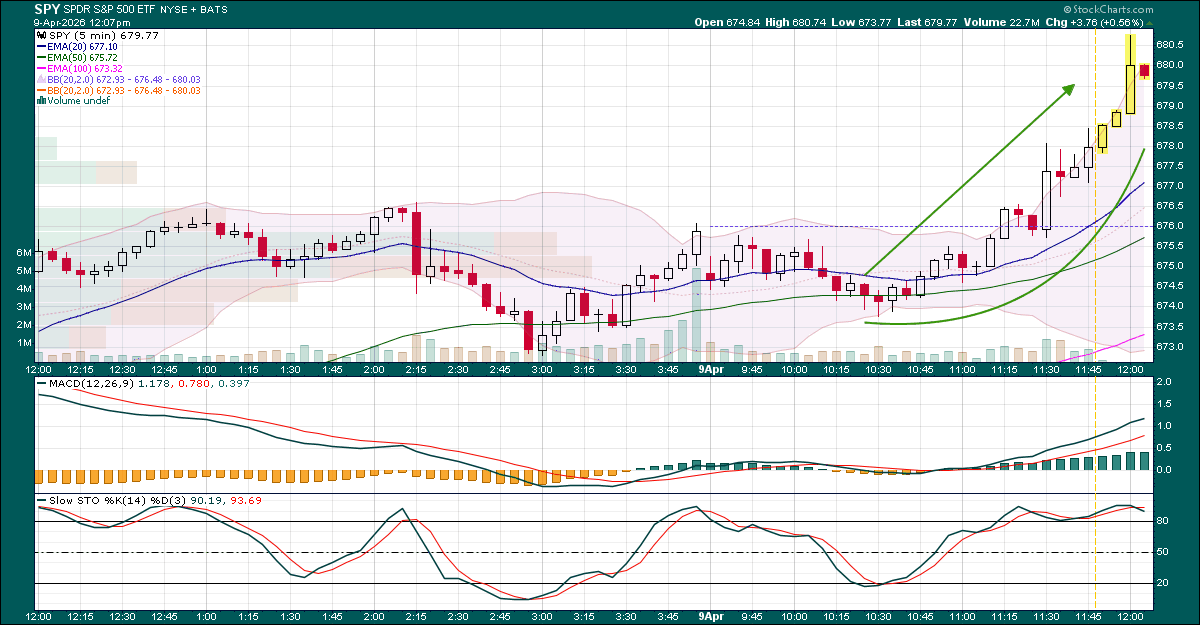Click the green up-triangle next to Chg

(1150, 22)
